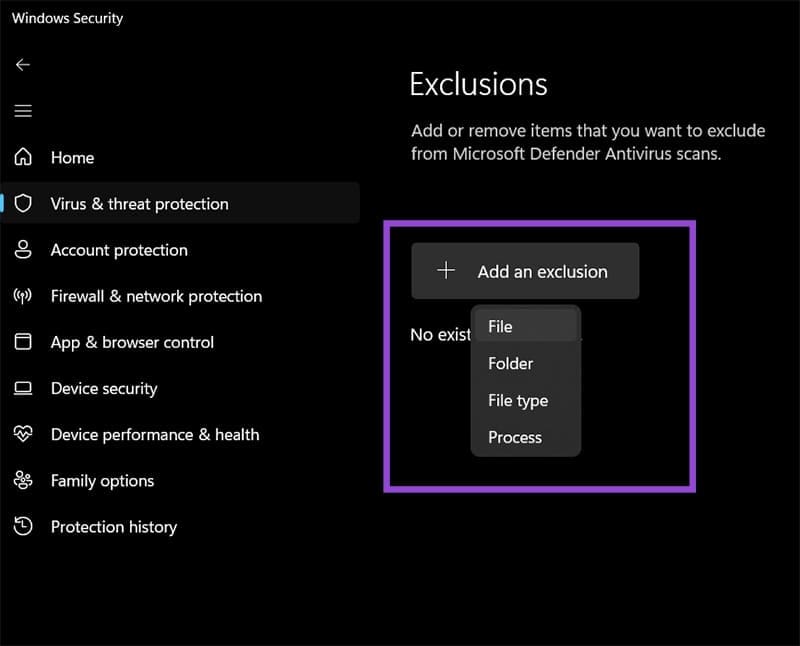Click the Device performance heart icon
Image resolution: width=800 pixels, height=646 pixels.
pos(23,434)
